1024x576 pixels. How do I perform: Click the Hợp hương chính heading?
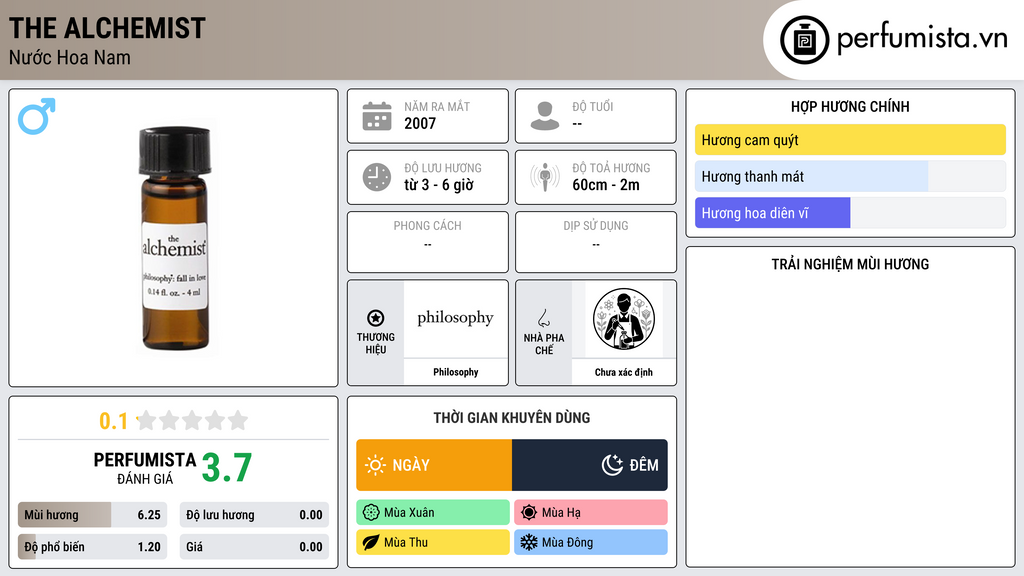(850, 106)
